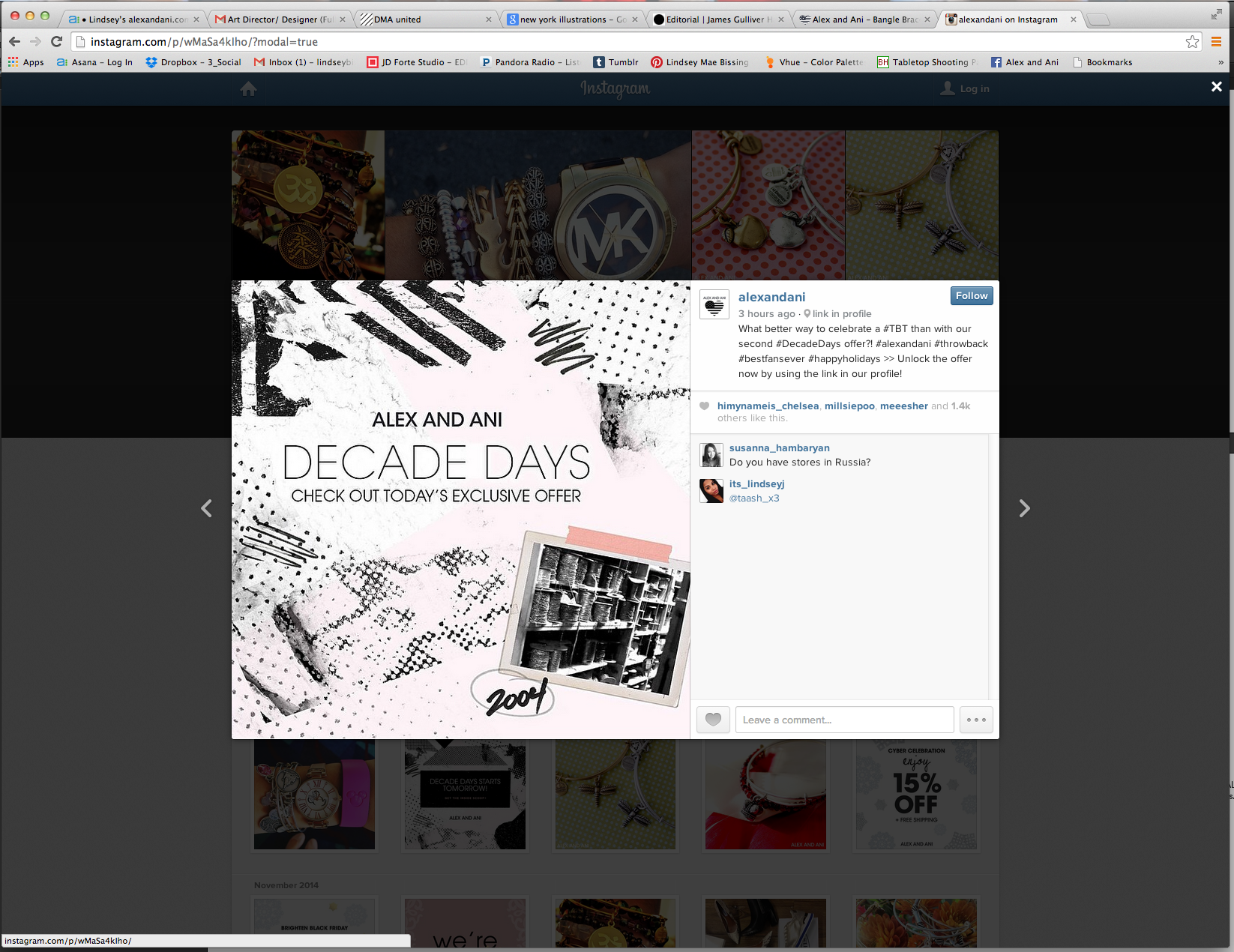Screen dimensions: 1234x952
Task: Switch to the Editorial James Gulliver tab
Action: tap(718, 19)
